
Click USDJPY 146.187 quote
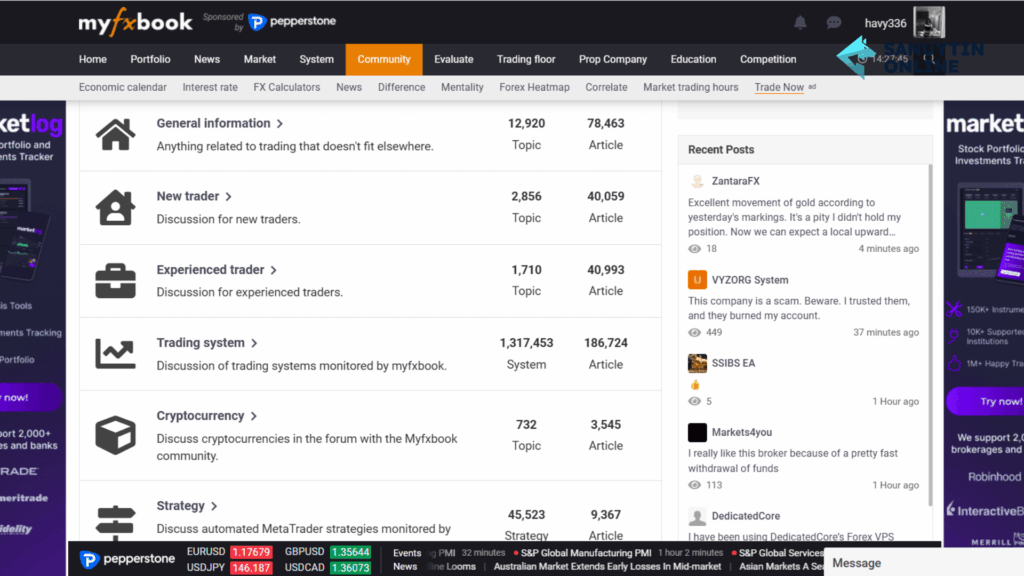click(x=229, y=568)
